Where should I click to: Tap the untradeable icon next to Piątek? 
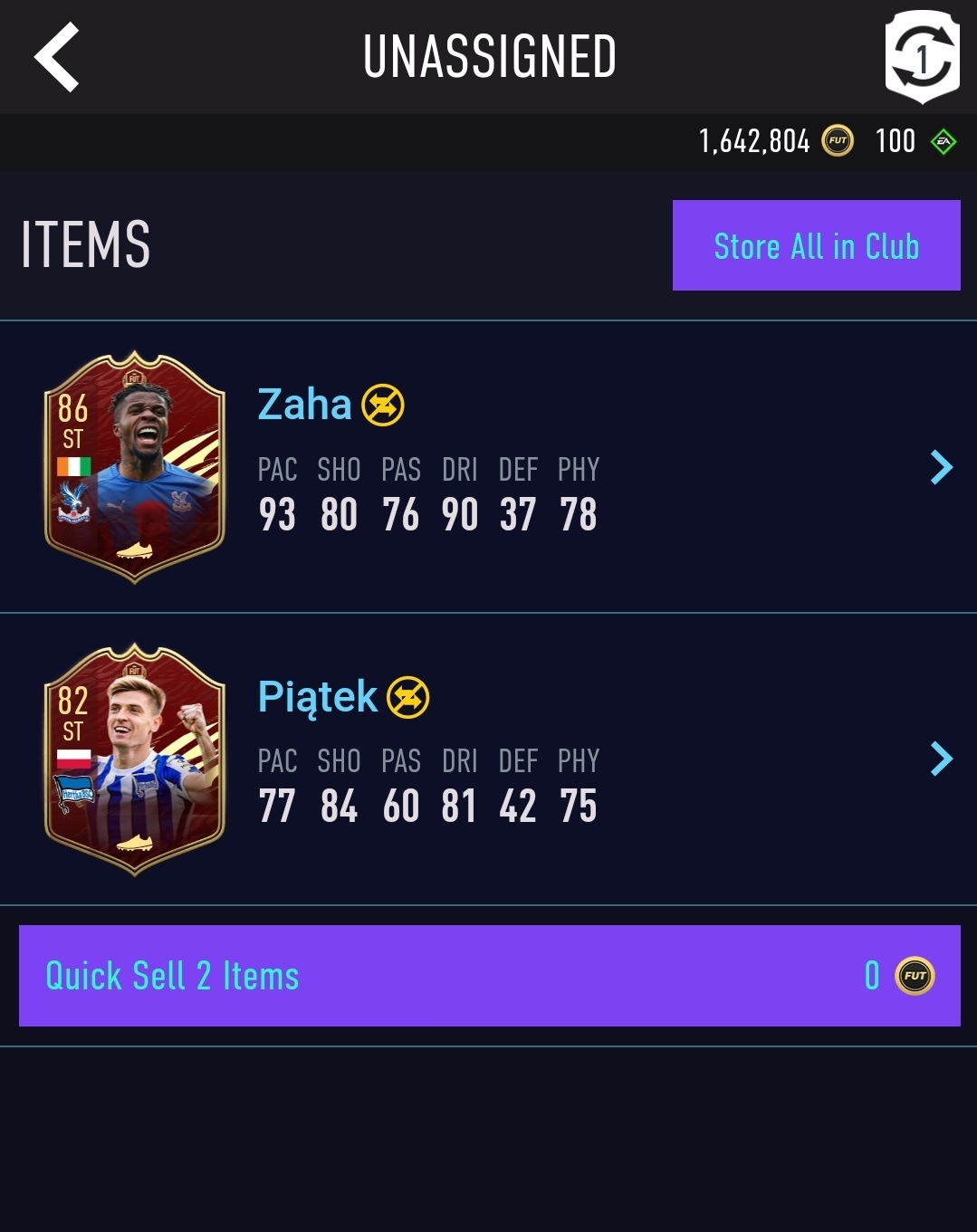(408, 697)
